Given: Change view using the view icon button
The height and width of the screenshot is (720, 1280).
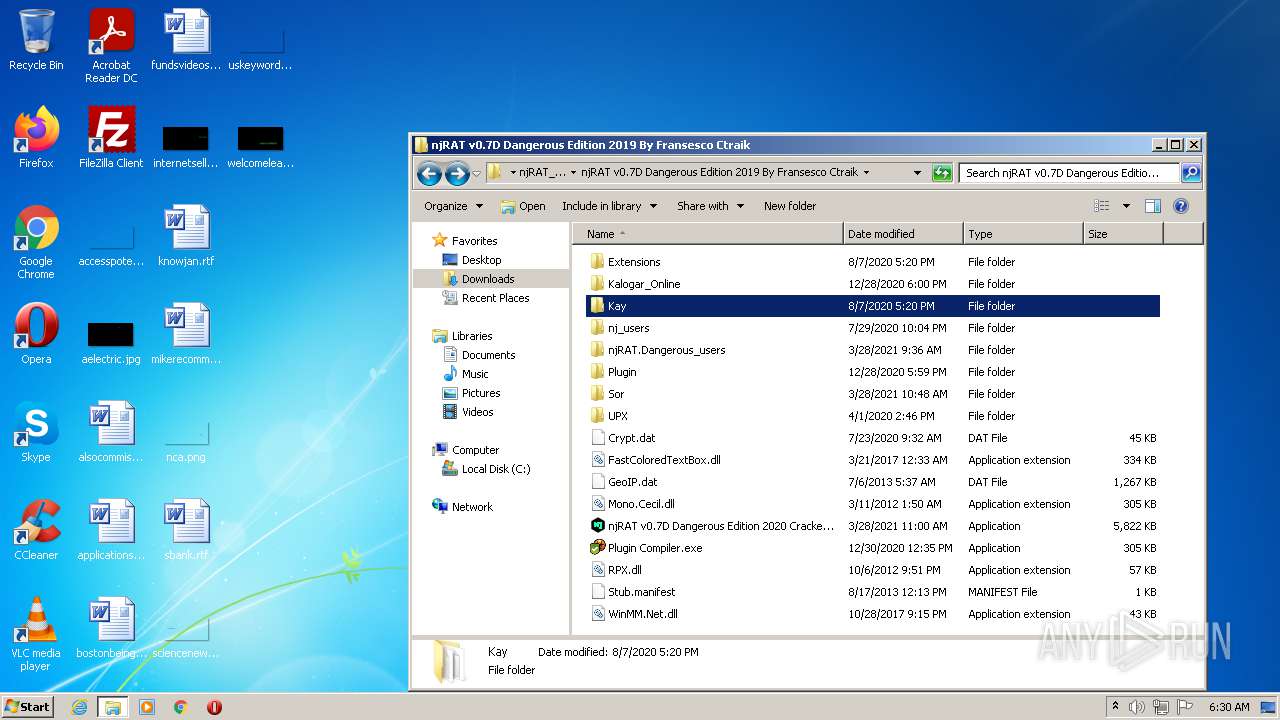Looking at the screenshot, I should coord(1102,206).
